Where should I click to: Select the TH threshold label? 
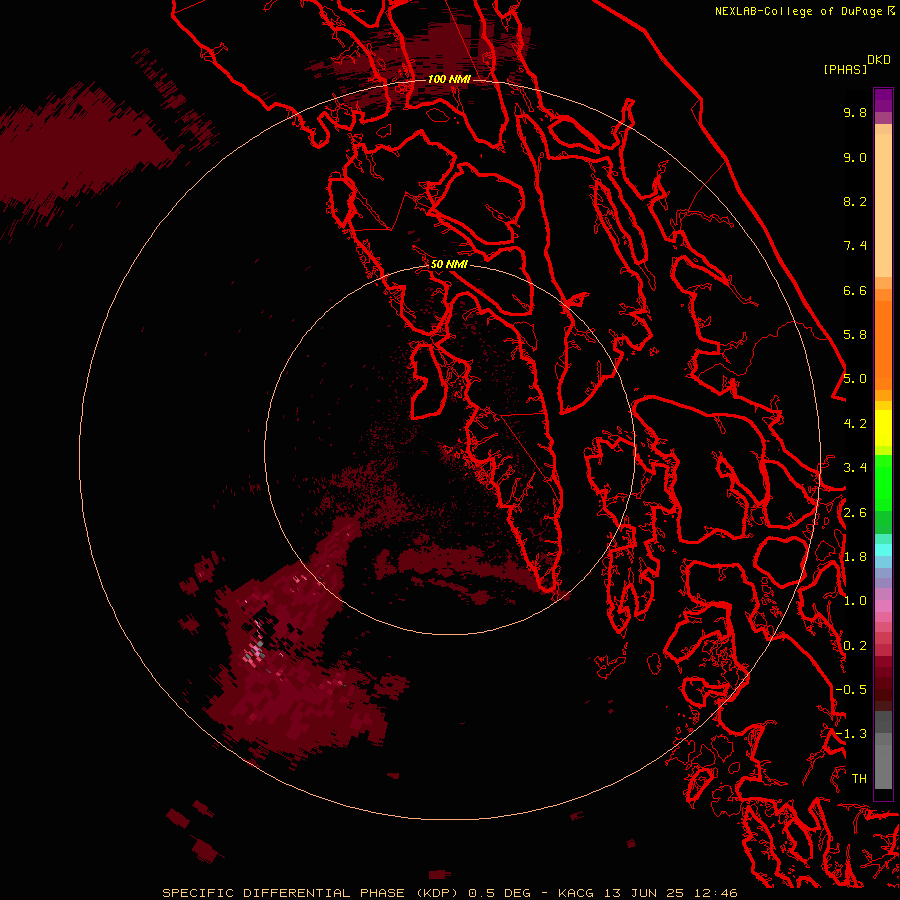(859, 778)
